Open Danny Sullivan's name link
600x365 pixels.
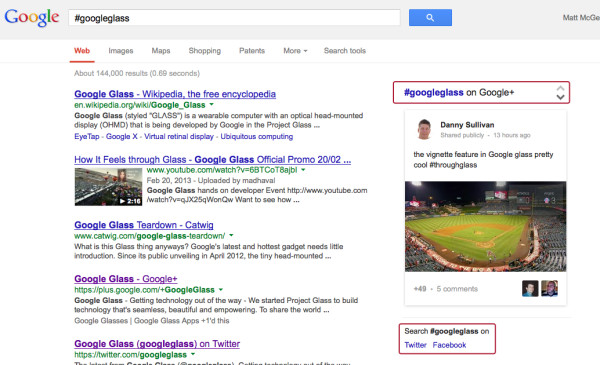pyautogui.click(x=467, y=125)
